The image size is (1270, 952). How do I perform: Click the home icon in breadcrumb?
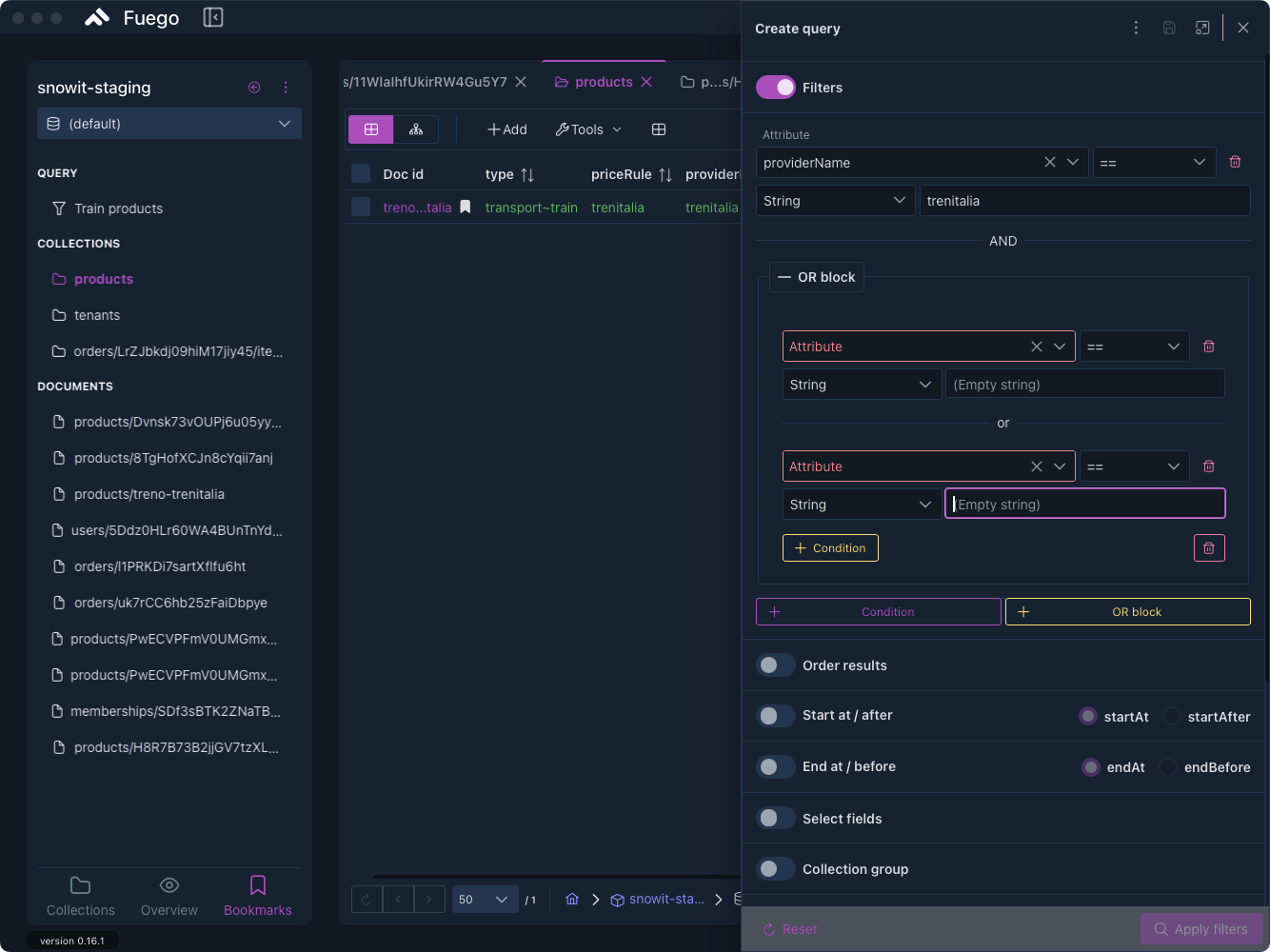pos(572,899)
